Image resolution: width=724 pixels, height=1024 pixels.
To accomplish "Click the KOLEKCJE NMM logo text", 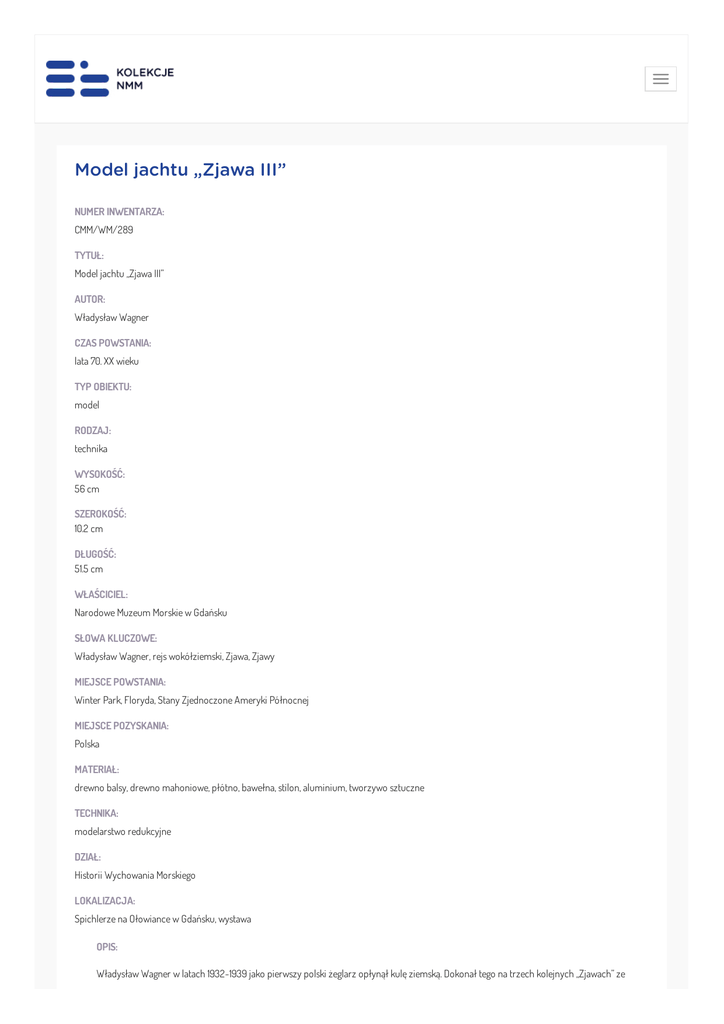I will point(145,79).
